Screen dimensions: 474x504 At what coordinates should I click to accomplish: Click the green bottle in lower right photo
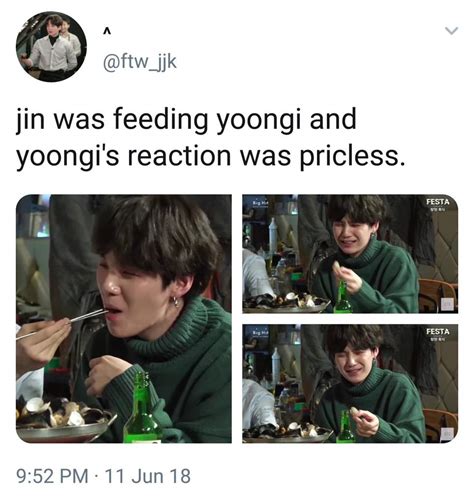point(345,427)
